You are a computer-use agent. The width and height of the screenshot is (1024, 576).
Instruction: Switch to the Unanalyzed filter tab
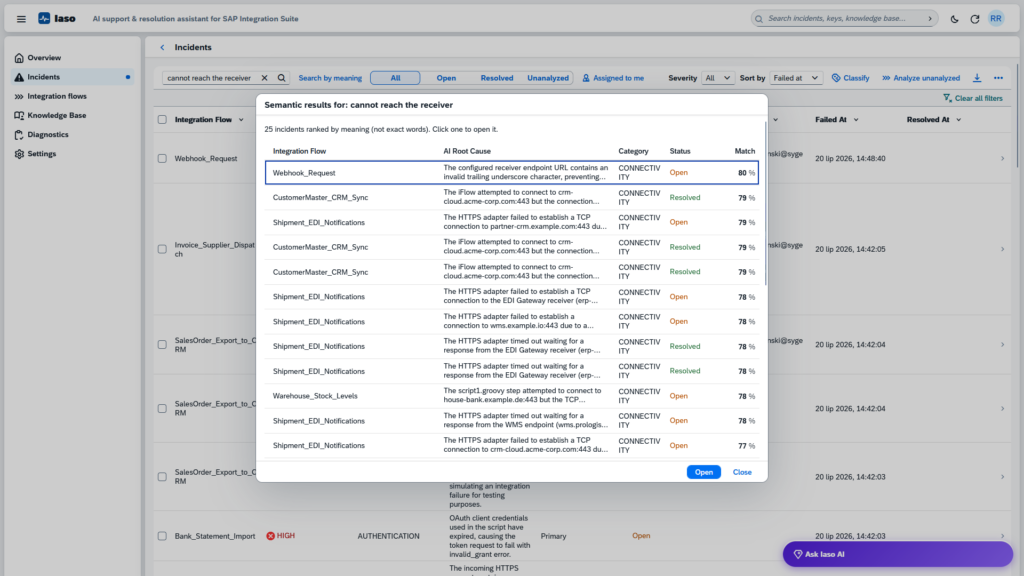pos(547,78)
